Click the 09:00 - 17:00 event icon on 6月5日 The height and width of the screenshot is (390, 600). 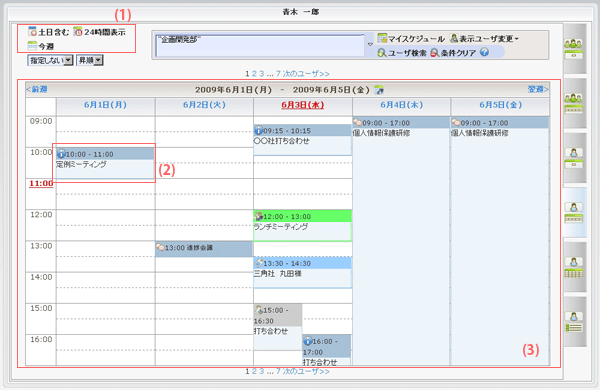456,122
